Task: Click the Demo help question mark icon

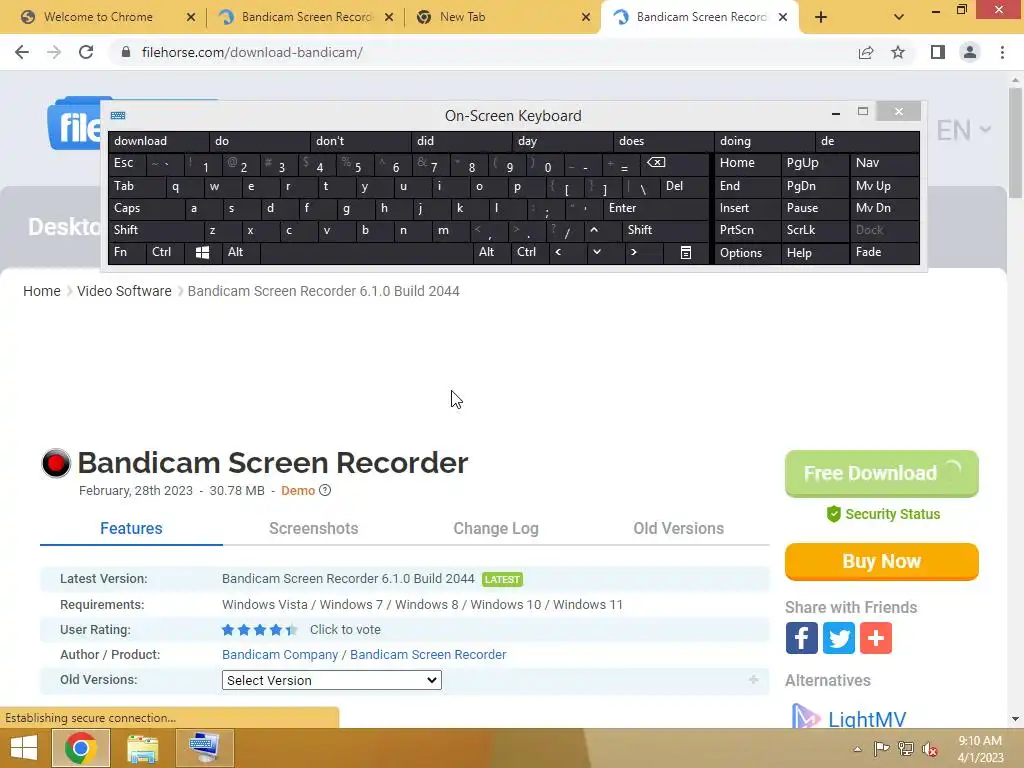Action: pos(325,490)
